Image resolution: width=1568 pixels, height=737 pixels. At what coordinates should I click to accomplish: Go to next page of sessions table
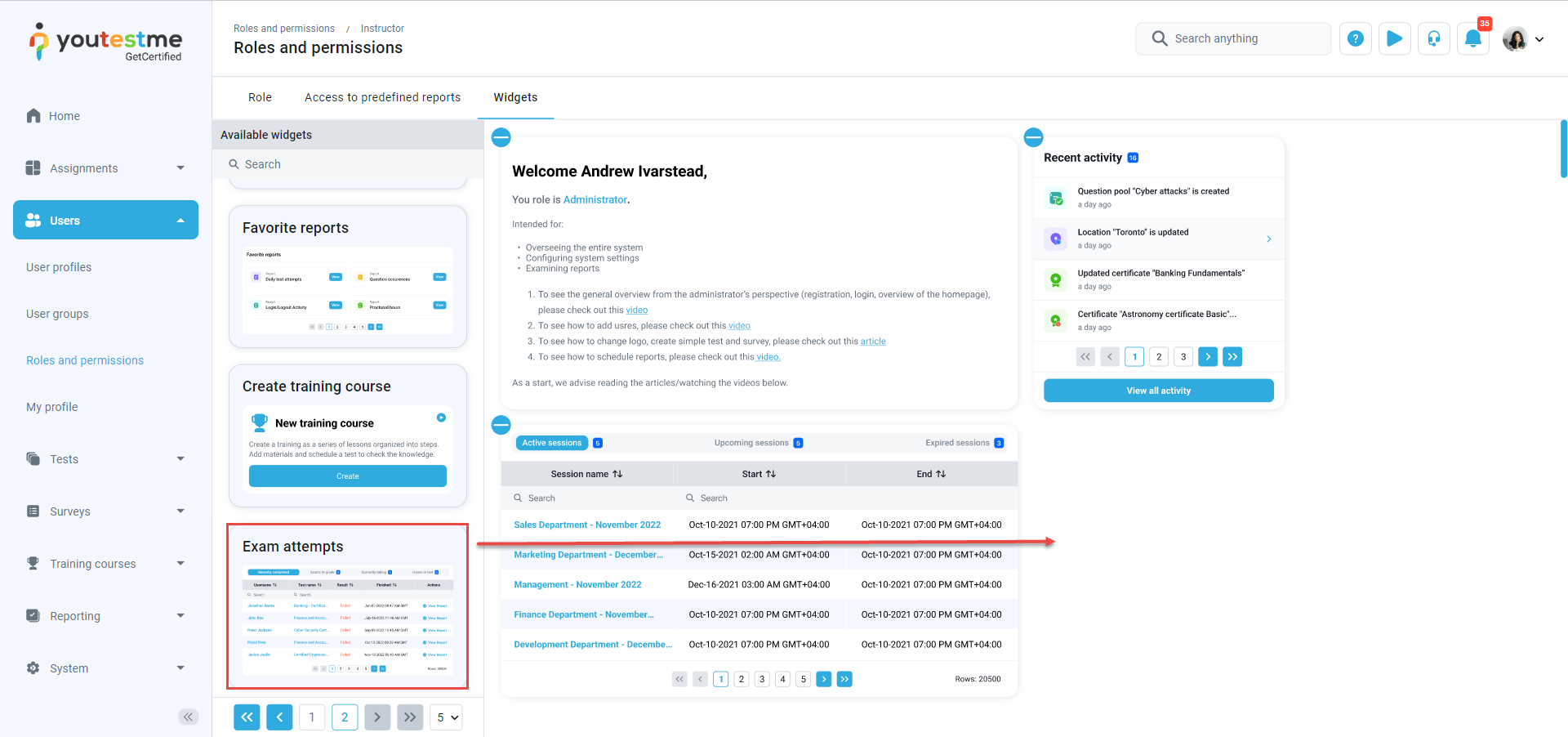coord(824,679)
